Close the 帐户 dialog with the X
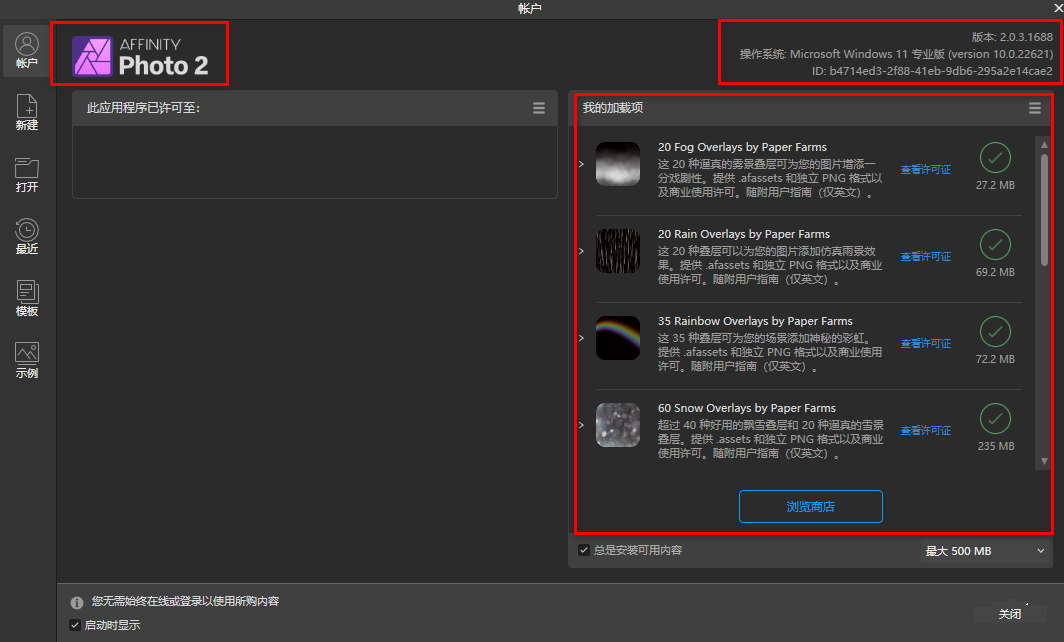 pyautogui.click(x=1058, y=8)
